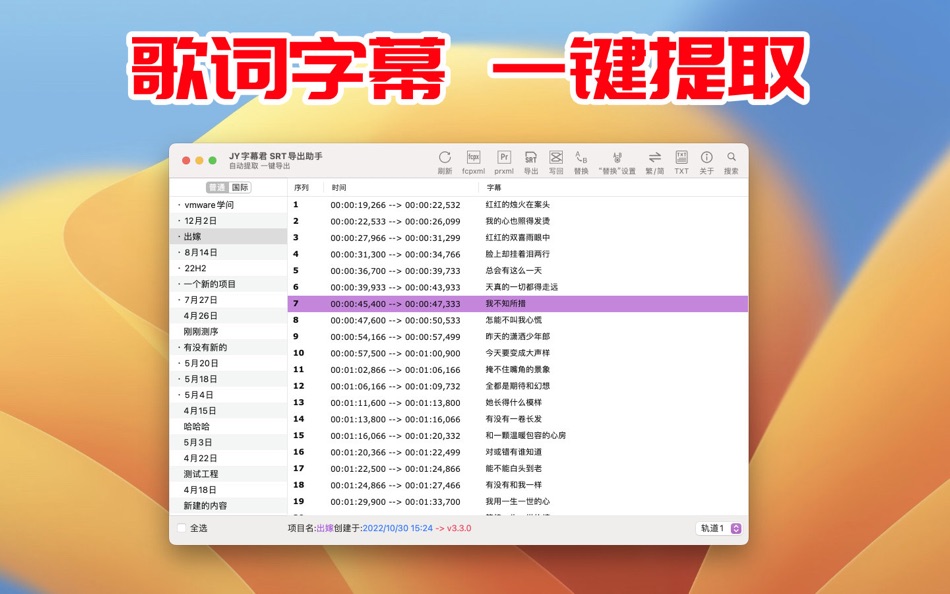Open "替换"设置 replace settings
Screen dimensions: 950x594
coord(617,158)
